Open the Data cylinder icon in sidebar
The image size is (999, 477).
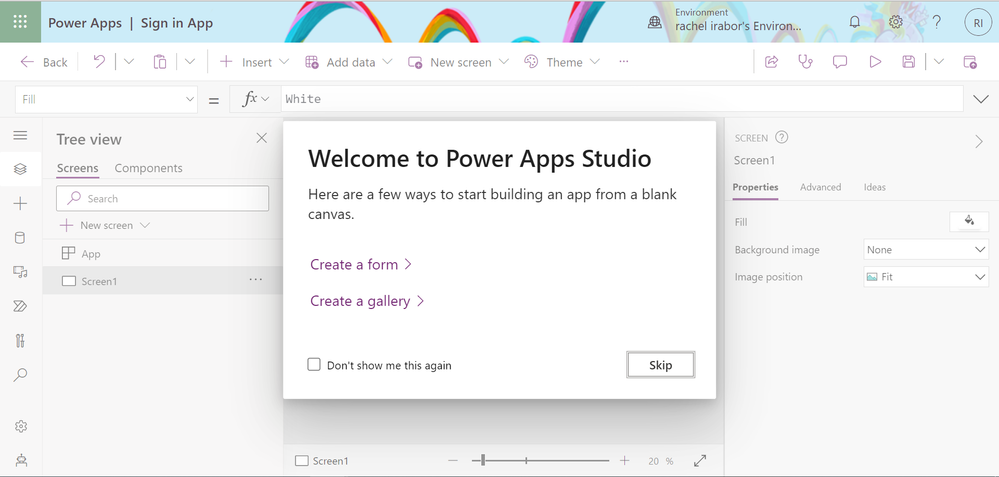tap(20, 238)
